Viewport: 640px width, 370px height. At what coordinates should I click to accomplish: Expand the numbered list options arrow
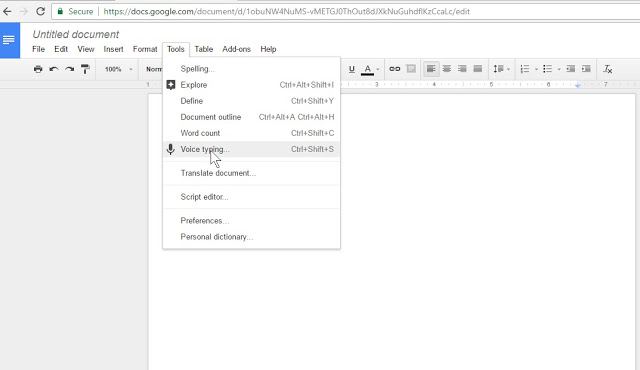tap(536, 69)
